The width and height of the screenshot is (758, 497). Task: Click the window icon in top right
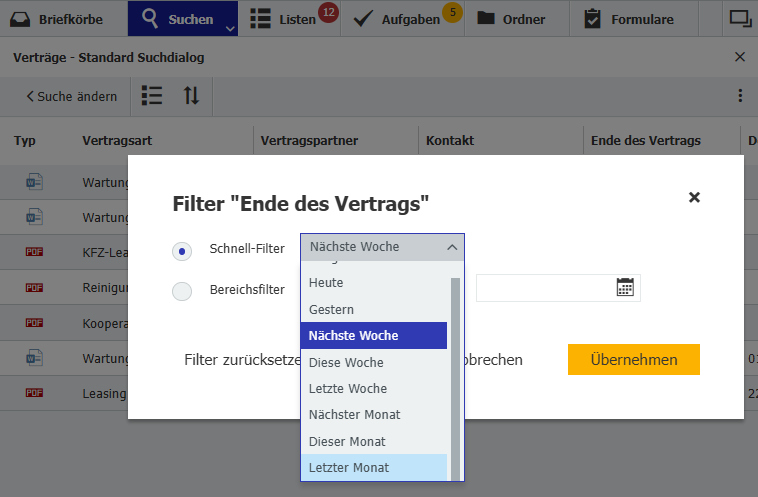[x=740, y=18]
